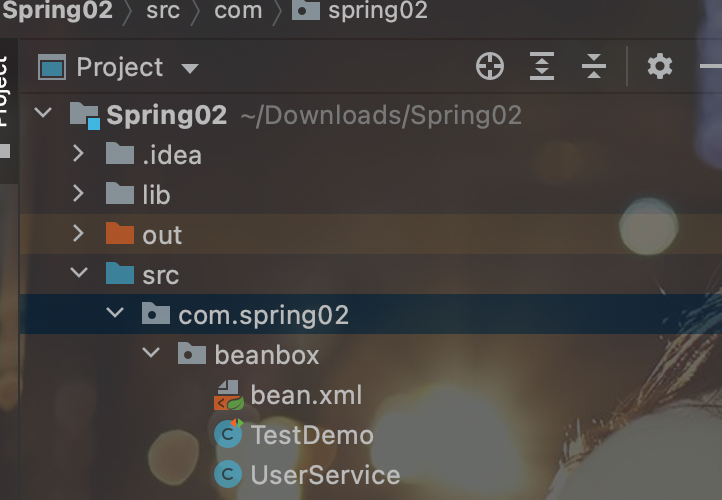The width and height of the screenshot is (722, 500).
Task: Collapse the Spring02 root project node
Action: click(43, 112)
